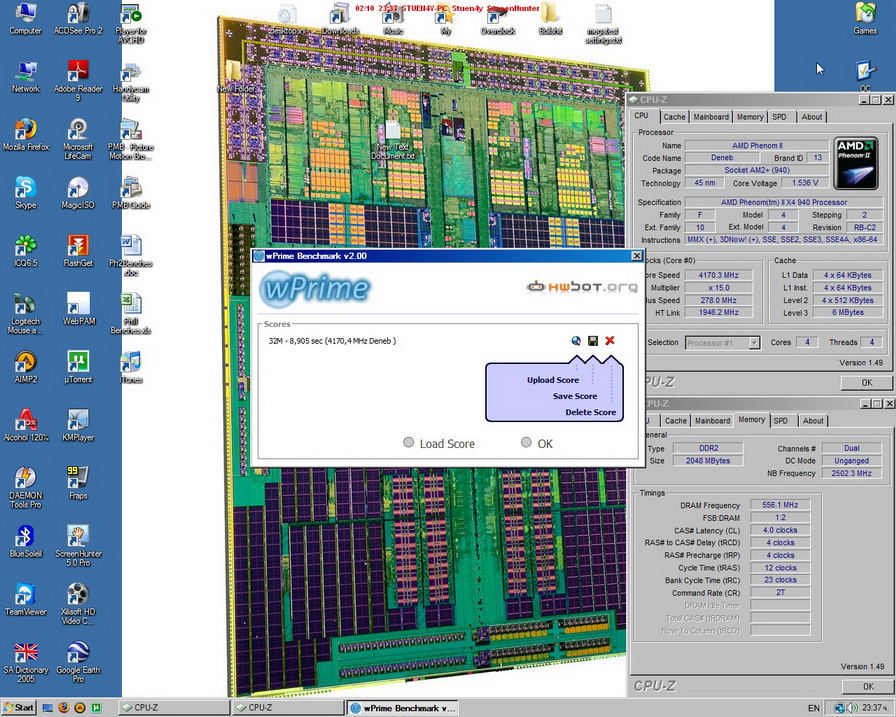The image size is (896, 717).
Task: Open ICQ6.5 desktop shortcut
Action: coord(26,251)
